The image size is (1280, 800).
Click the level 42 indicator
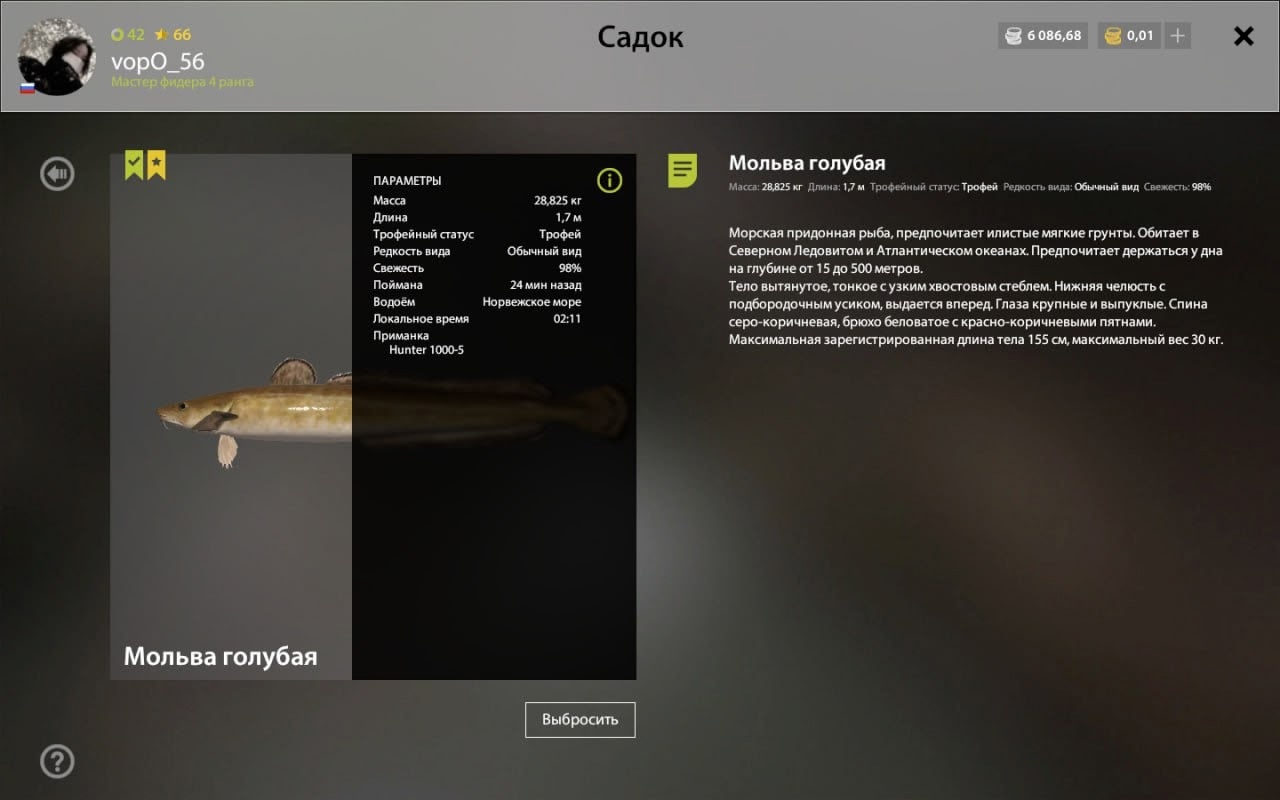coord(128,35)
